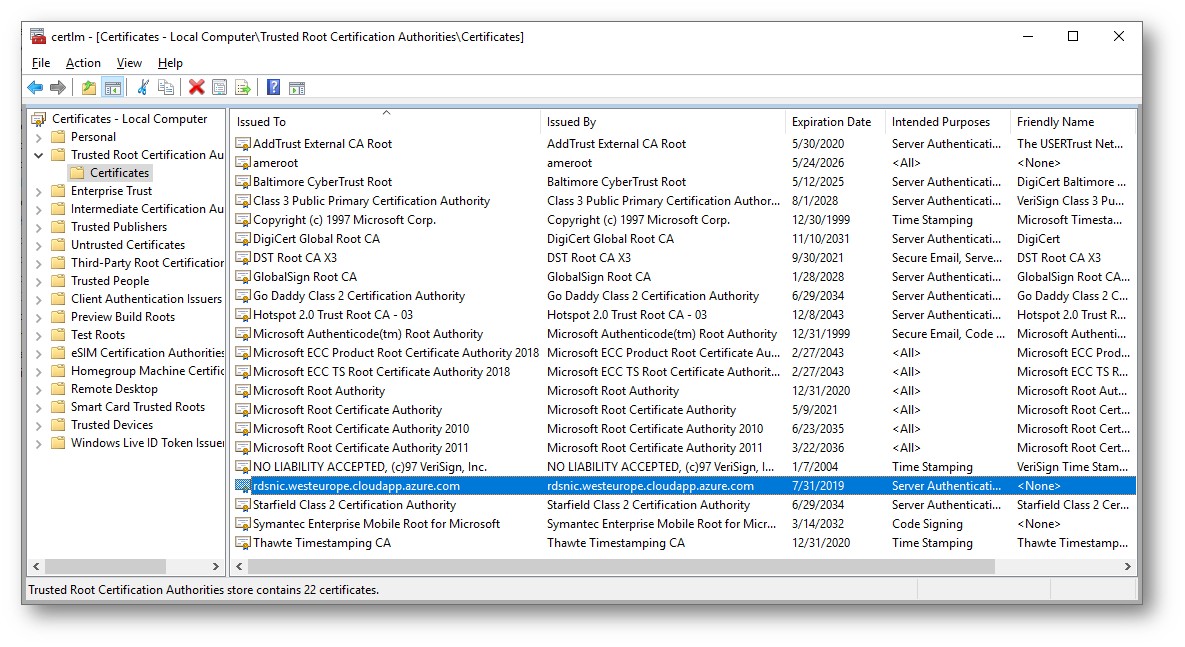Sort by the Intended Purposes column header
1185x647 pixels.
(x=948, y=122)
